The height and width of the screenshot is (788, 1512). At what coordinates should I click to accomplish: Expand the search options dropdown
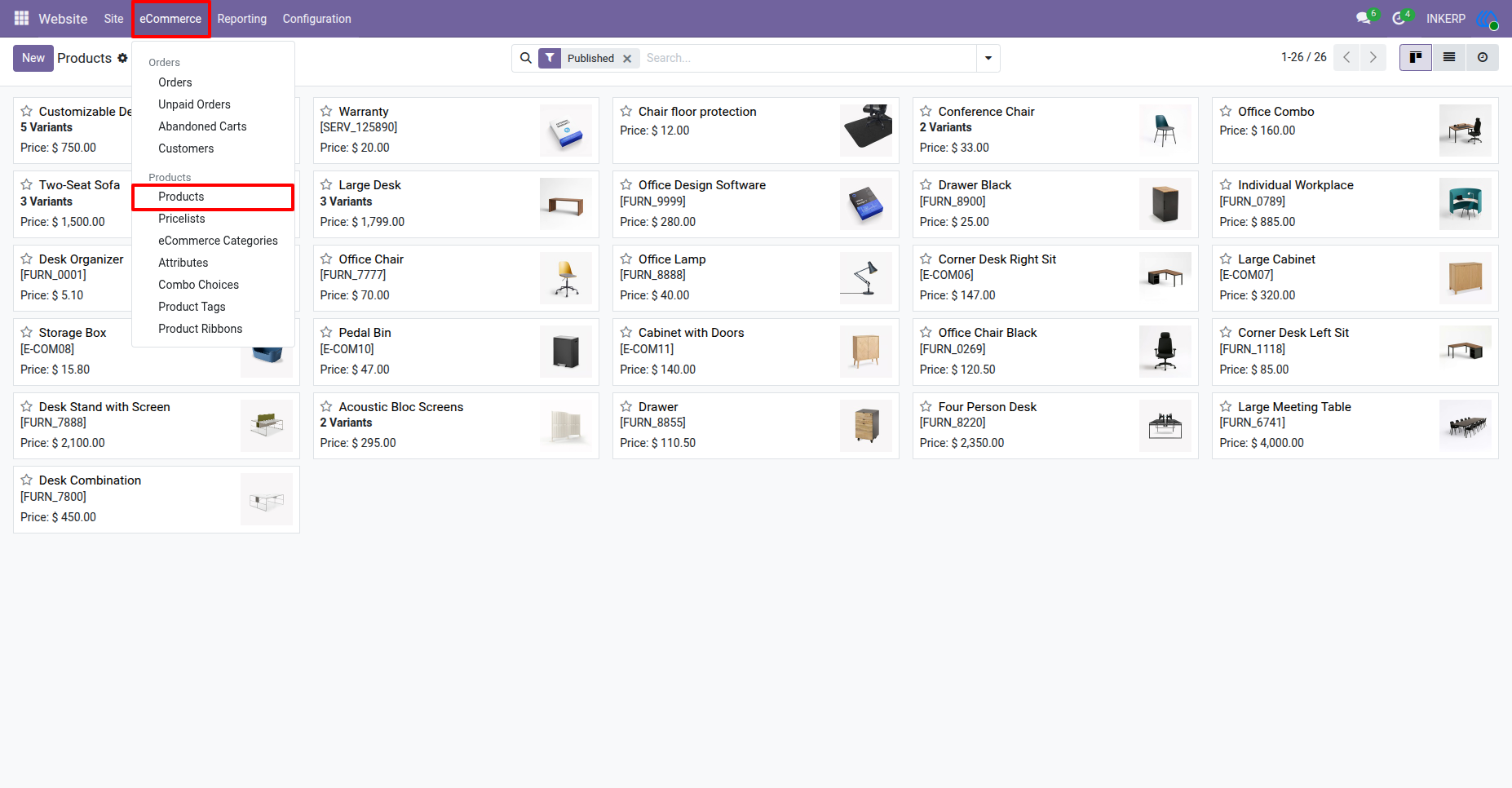click(988, 58)
